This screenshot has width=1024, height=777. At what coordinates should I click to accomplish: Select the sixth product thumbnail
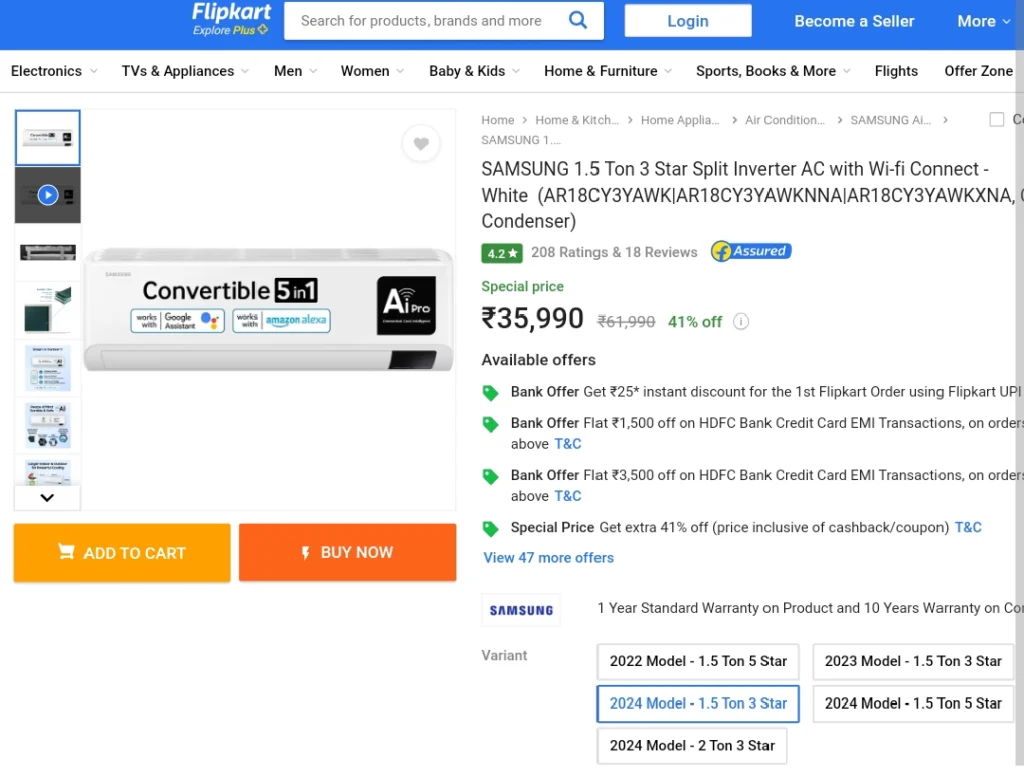(48, 425)
